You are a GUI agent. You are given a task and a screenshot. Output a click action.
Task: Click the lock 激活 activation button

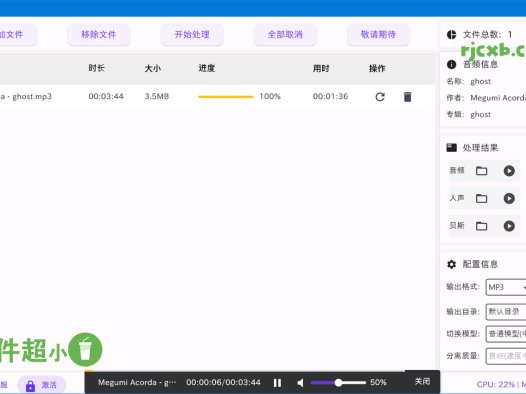[42, 385]
